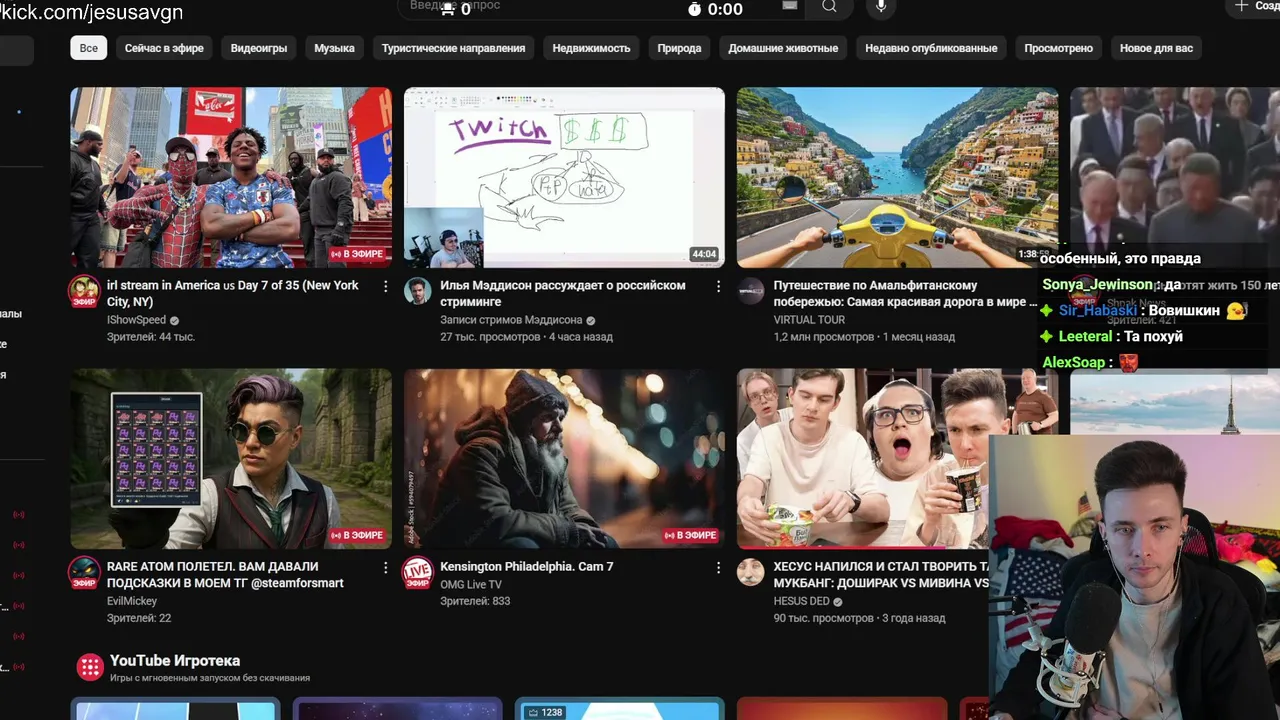The width and height of the screenshot is (1280, 720).
Task: Open title irl stream in America Day 7
Action: pos(233,293)
